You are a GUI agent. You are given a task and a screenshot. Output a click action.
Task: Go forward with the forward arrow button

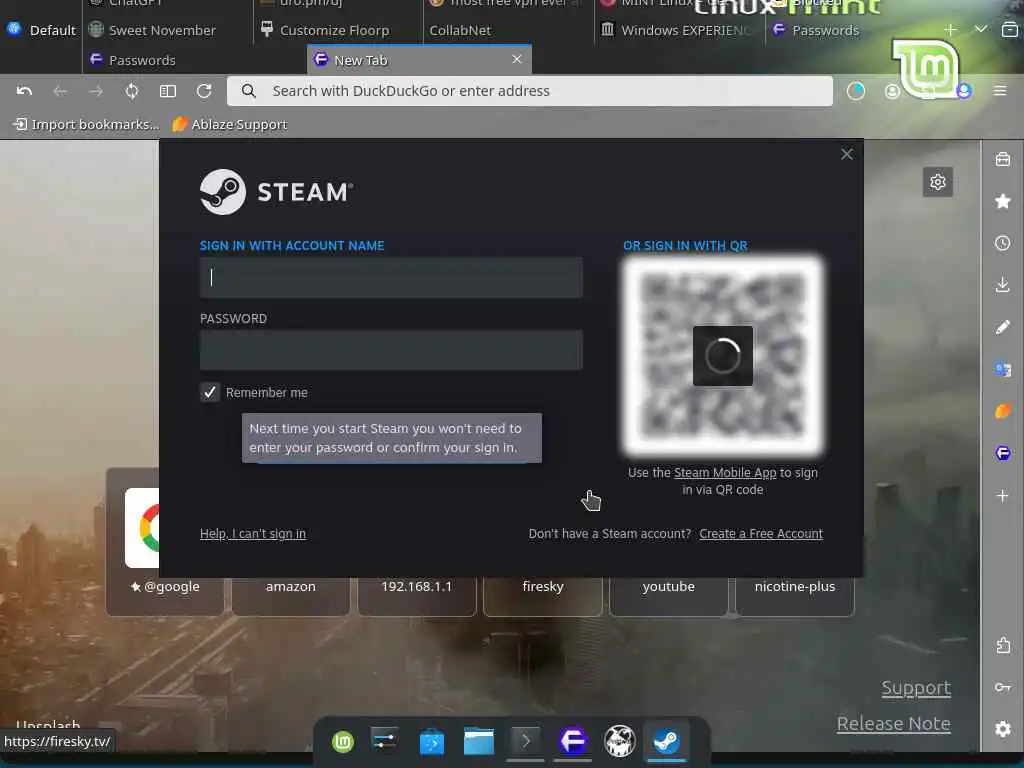click(96, 91)
